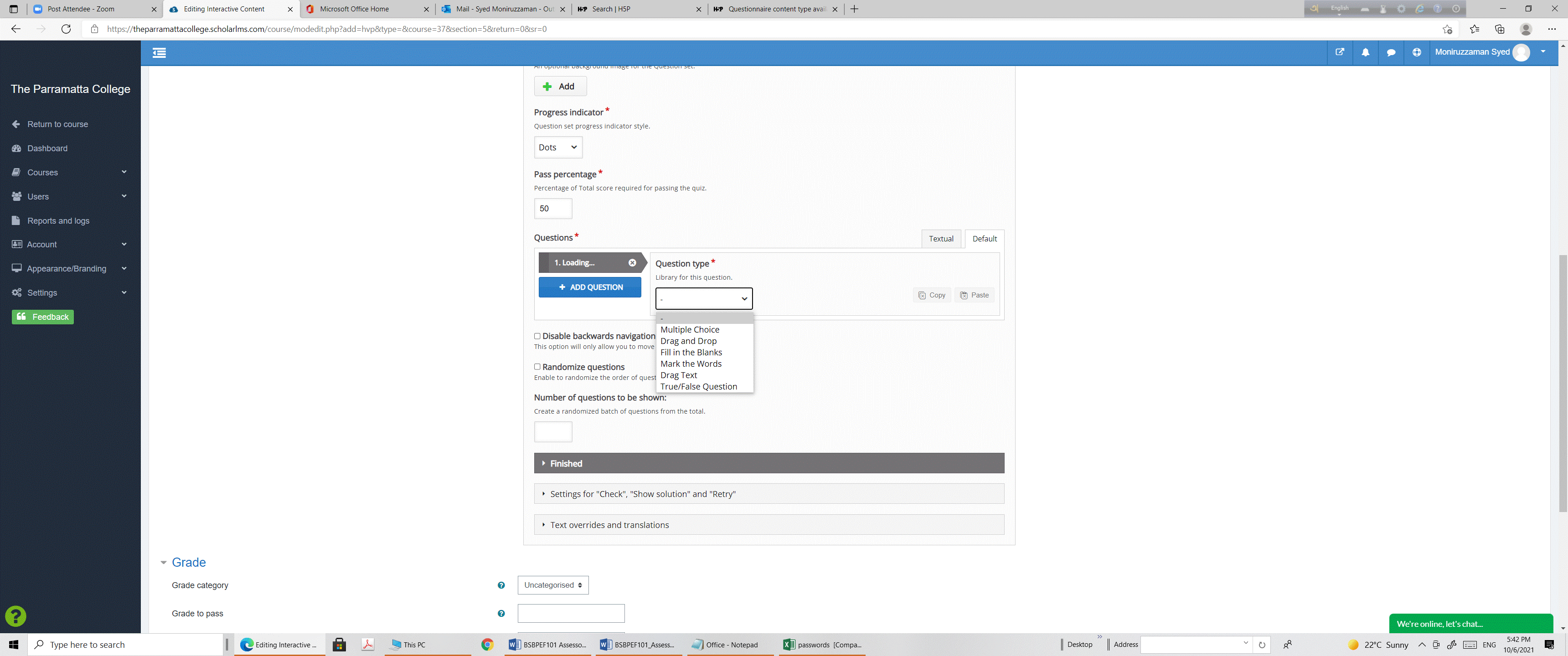This screenshot has width=1568, height=656.
Task: Open the notifications bell icon
Action: coord(1365,52)
